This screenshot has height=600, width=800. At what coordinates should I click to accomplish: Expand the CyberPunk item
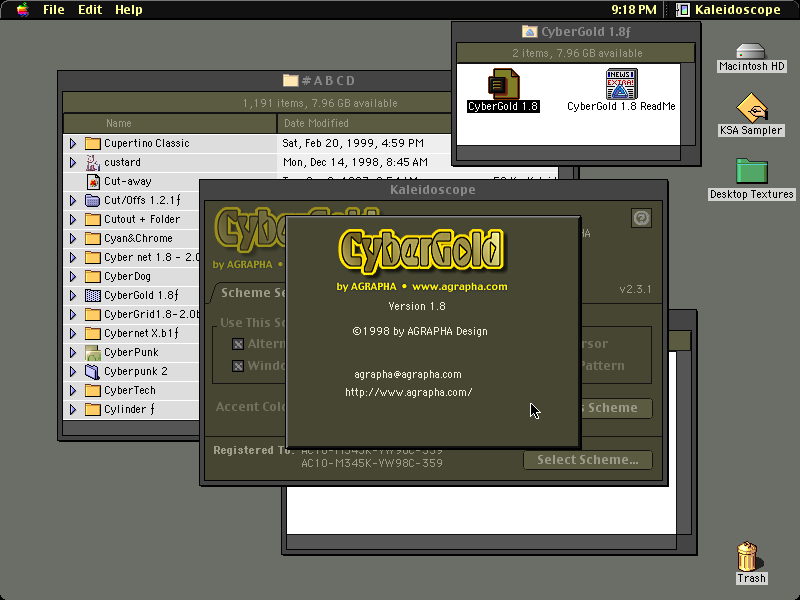[73, 353]
